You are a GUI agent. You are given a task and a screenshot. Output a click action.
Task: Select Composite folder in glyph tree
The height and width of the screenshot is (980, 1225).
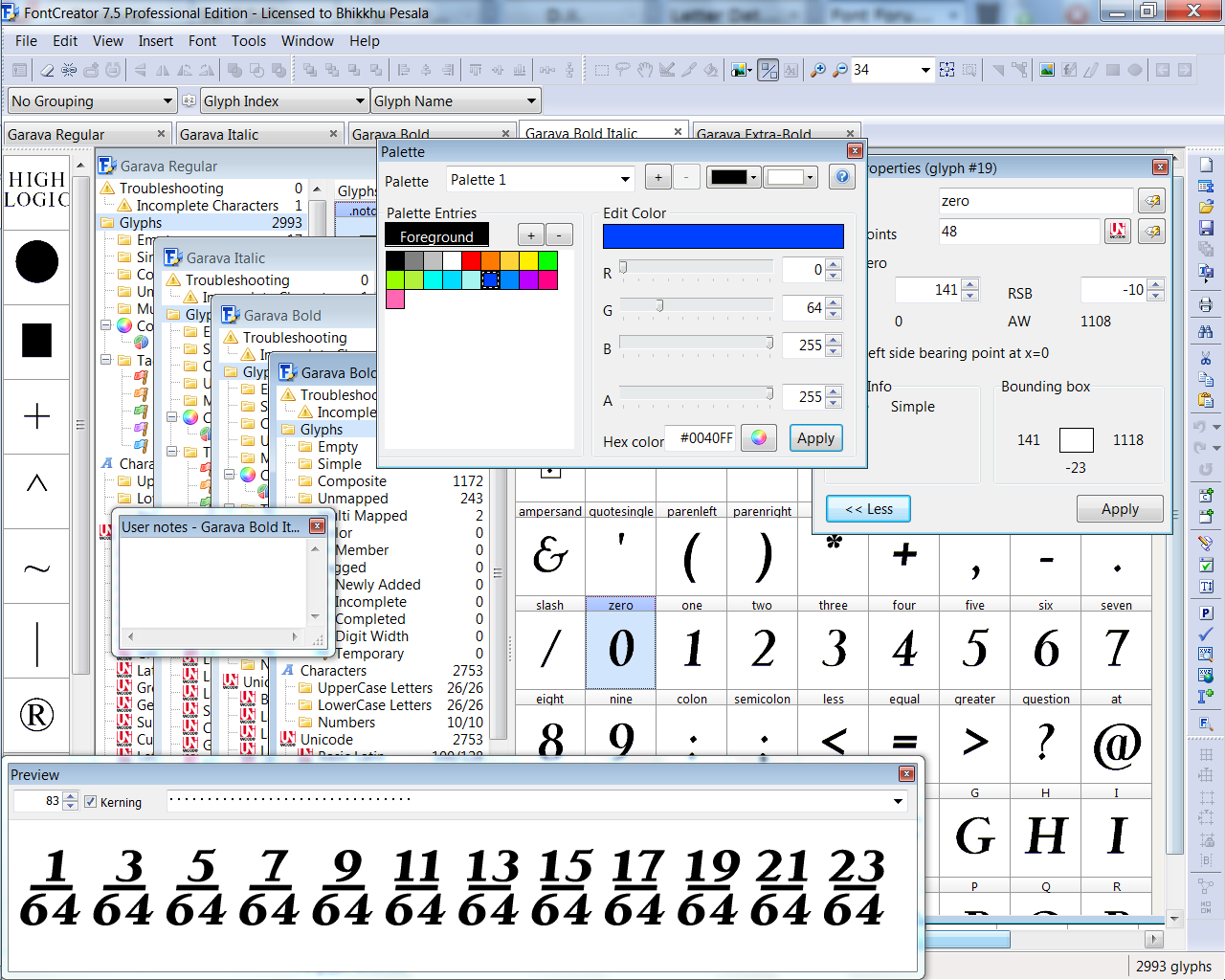[352, 481]
